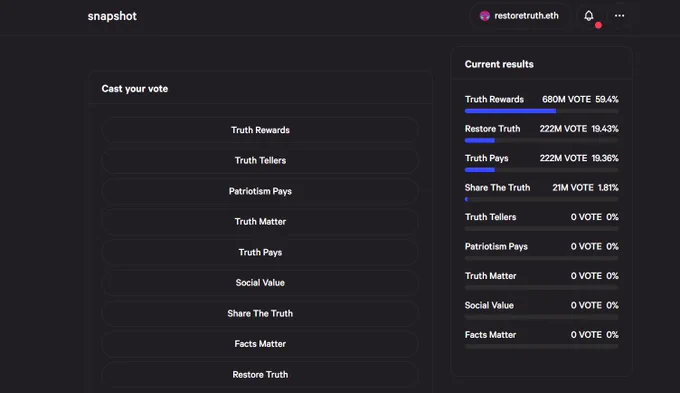Image resolution: width=680 pixels, height=393 pixels.
Task: Open the notifications bell icon
Action: tap(588, 16)
